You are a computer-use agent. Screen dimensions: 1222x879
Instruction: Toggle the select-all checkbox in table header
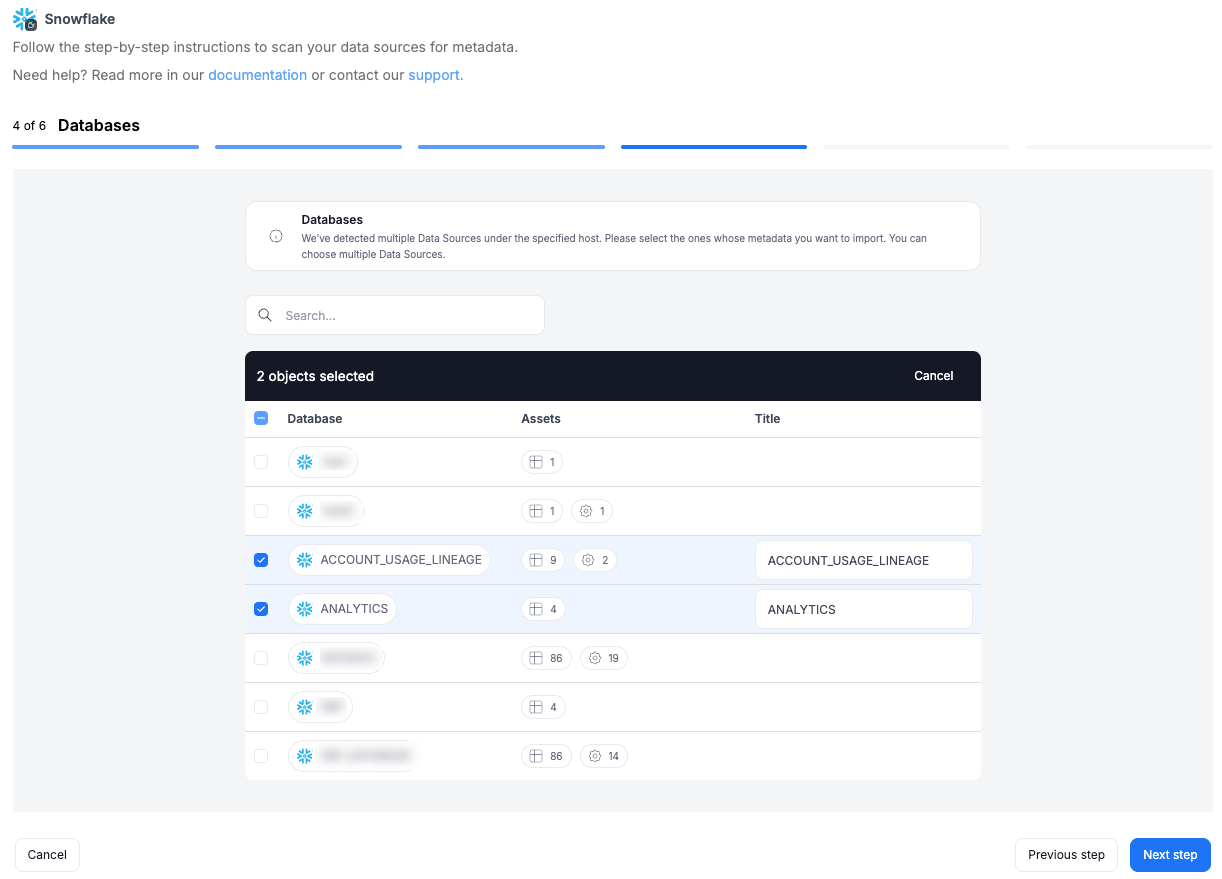[261, 419]
